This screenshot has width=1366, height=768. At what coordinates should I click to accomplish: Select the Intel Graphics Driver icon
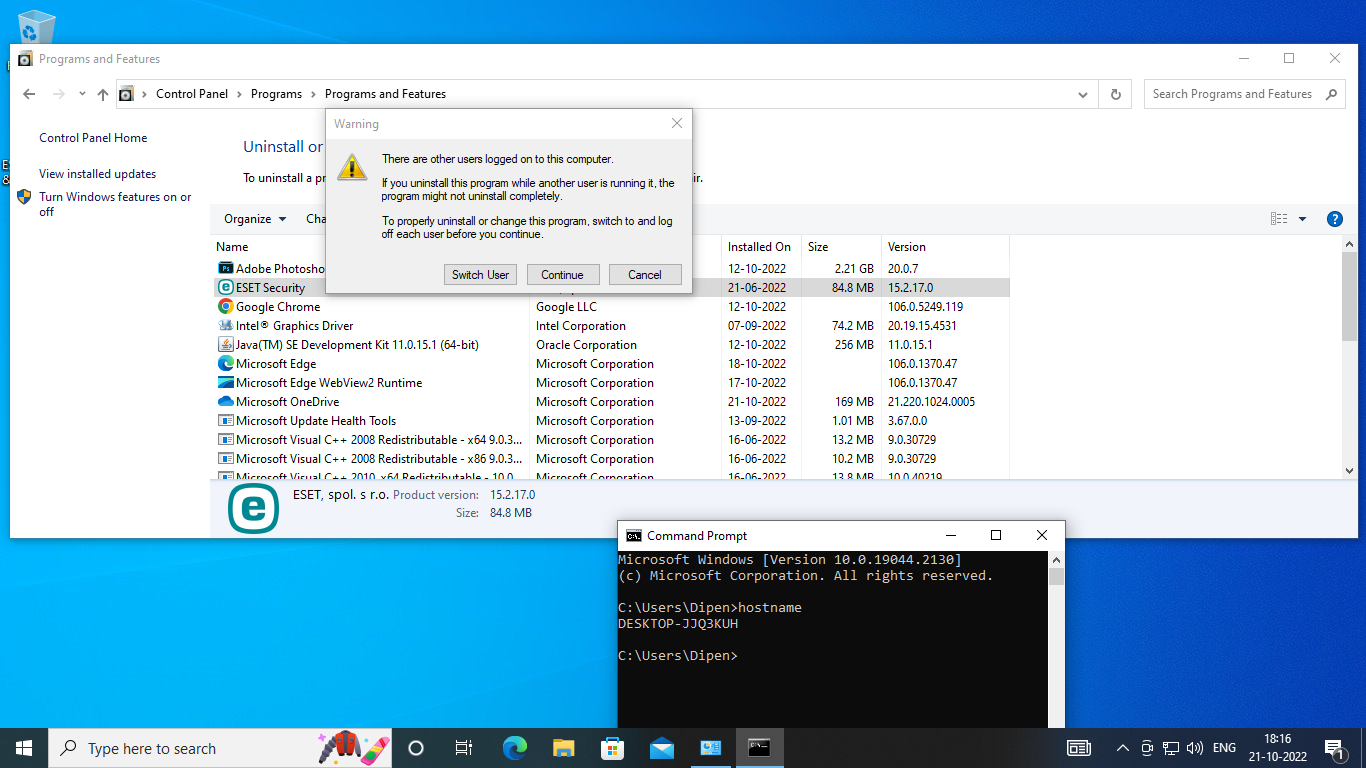click(x=225, y=326)
